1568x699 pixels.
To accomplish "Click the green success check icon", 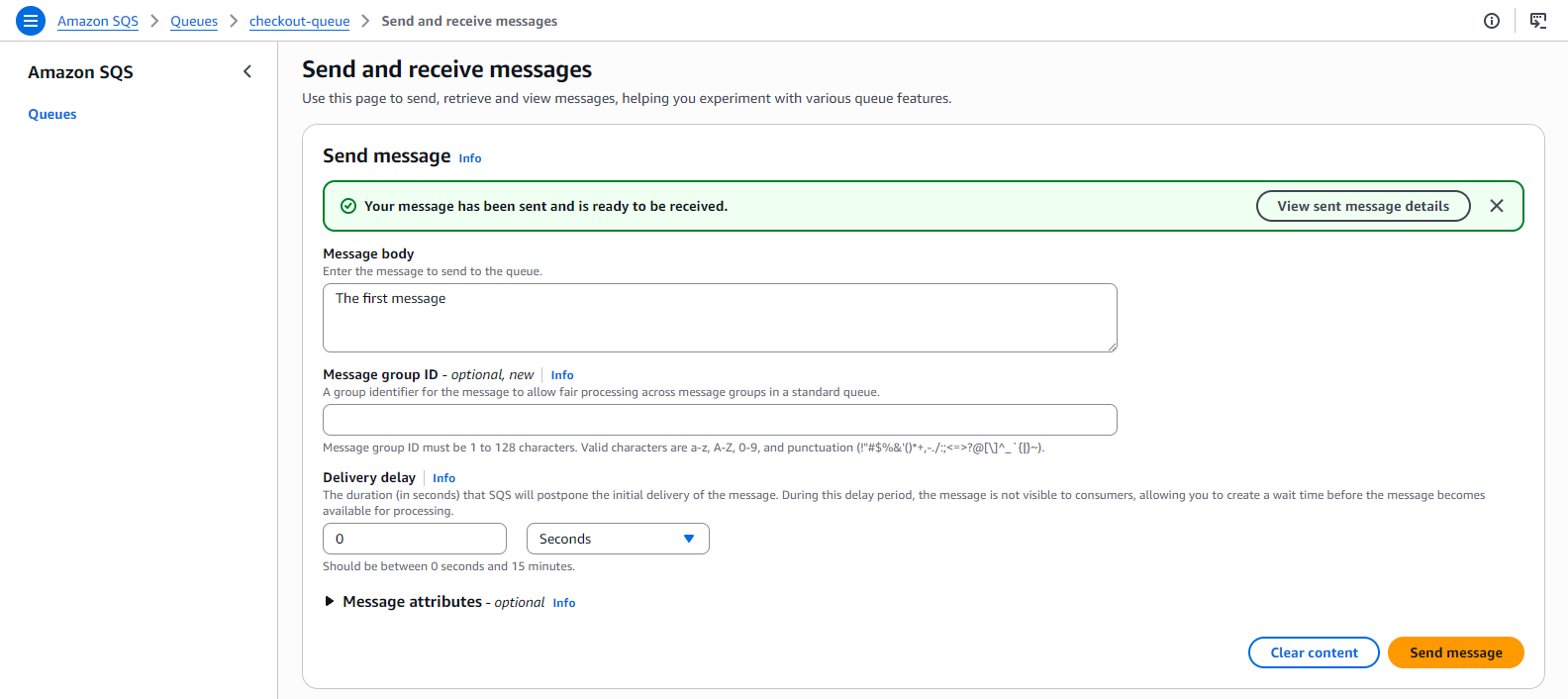I will point(348,206).
